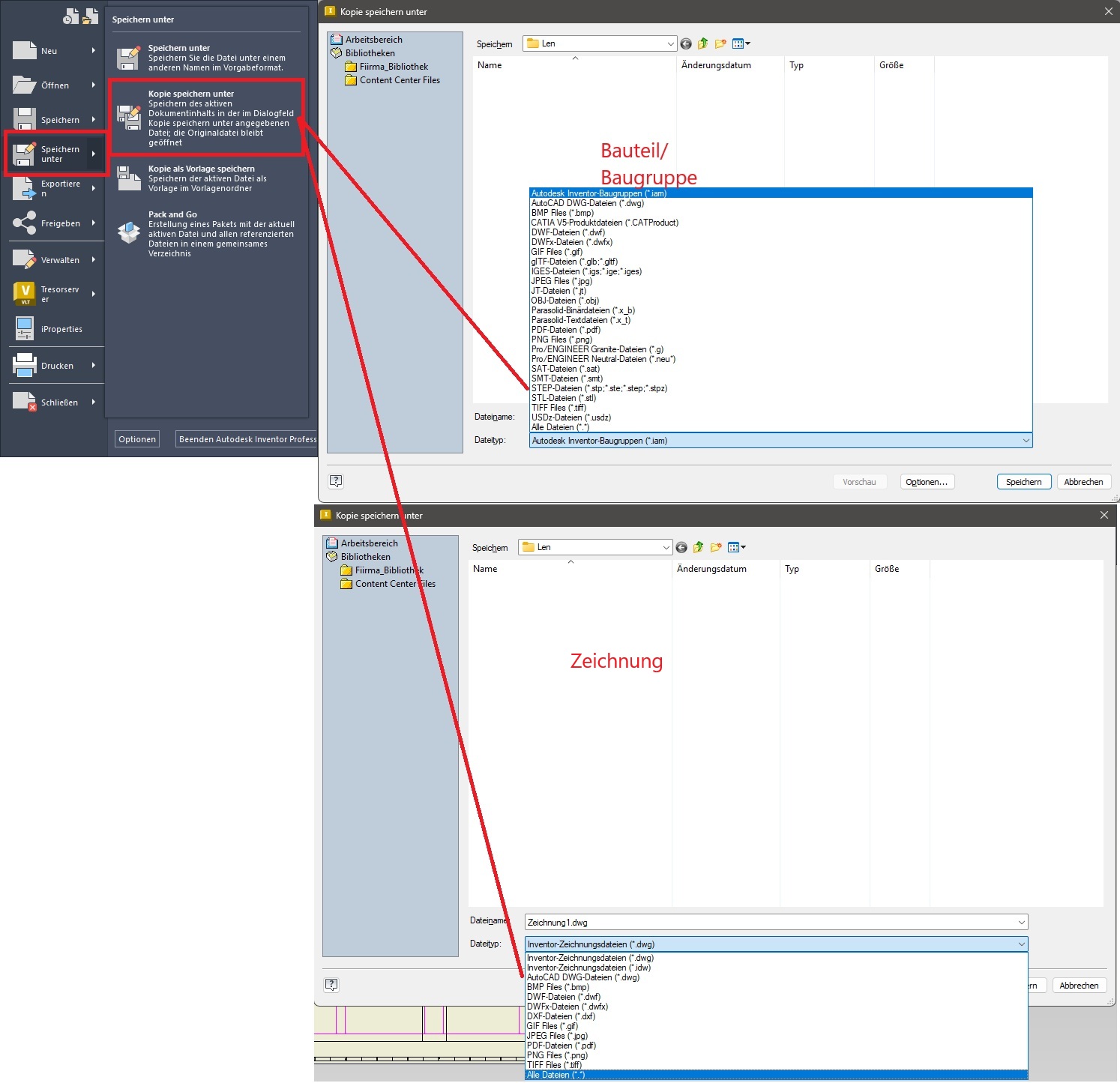Screen dimensions: 1120x1083
Task: Click the 'Speichern unter' disk-with-pencil icon in left menu
Action: tap(25, 154)
